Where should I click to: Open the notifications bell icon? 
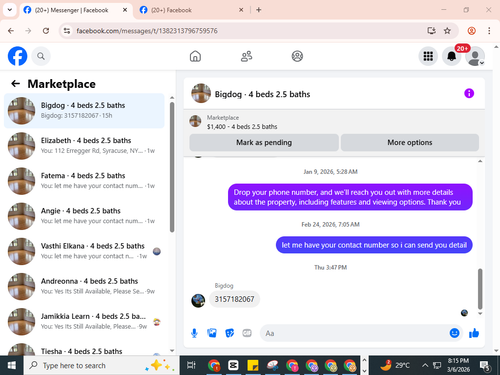(x=452, y=56)
